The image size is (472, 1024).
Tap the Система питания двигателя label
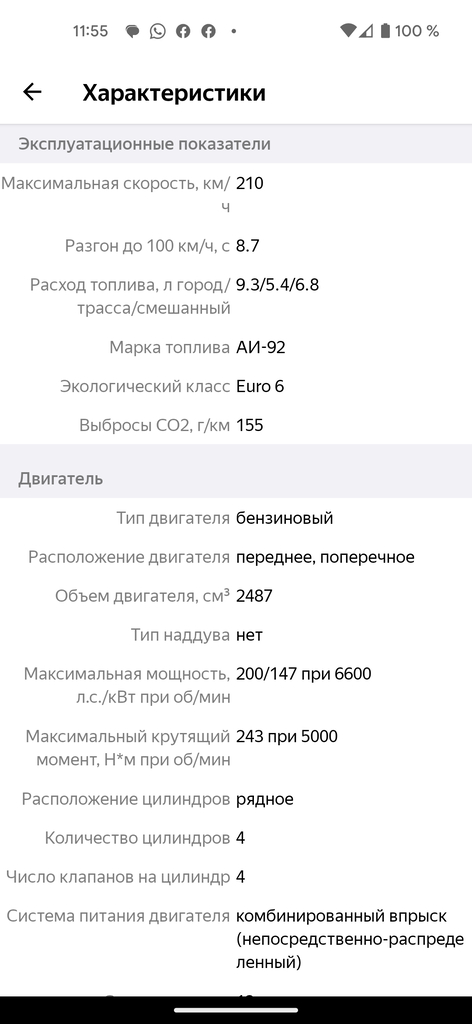118,916
